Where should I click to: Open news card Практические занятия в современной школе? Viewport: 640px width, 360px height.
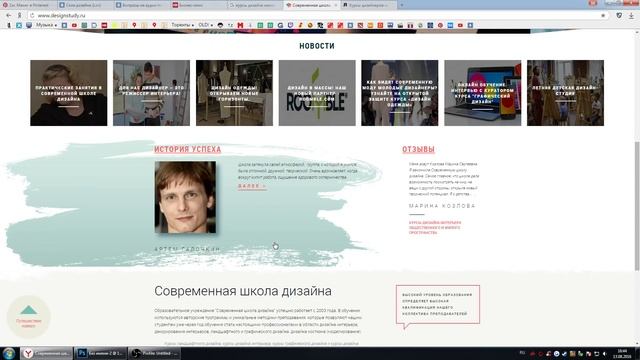69,93
